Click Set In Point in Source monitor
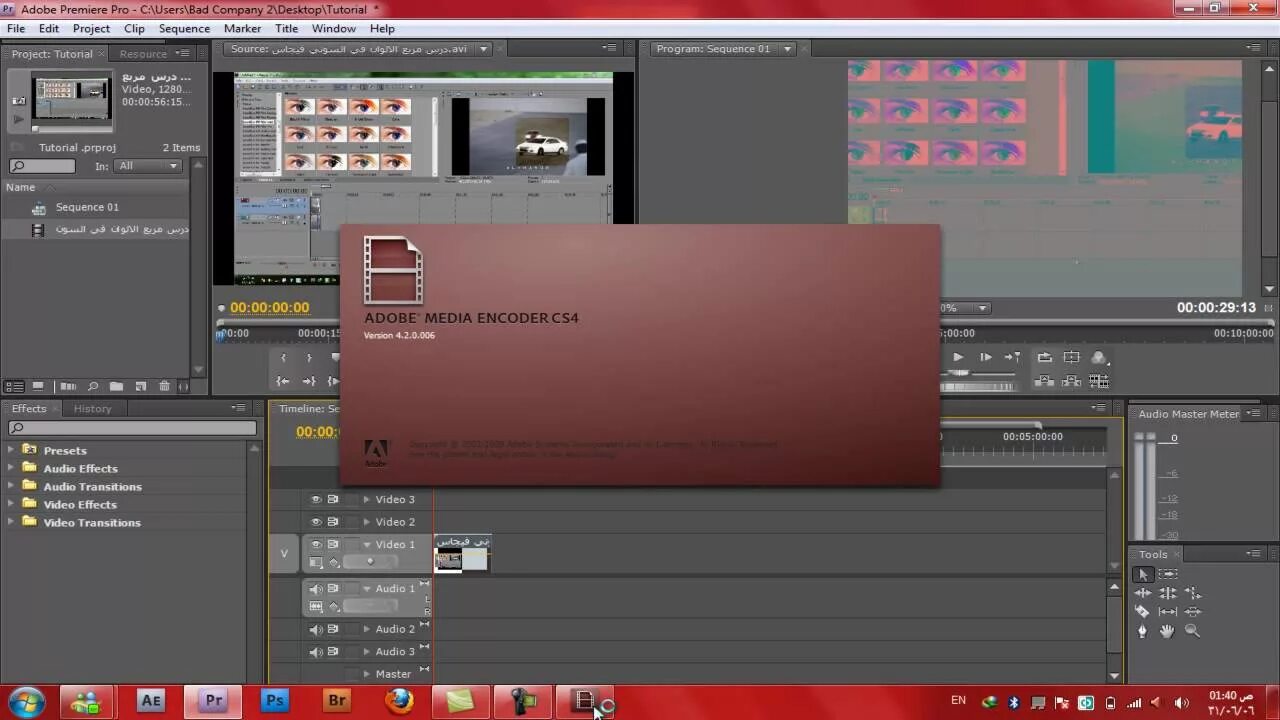This screenshot has height=720, width=1280. (283, 357)
